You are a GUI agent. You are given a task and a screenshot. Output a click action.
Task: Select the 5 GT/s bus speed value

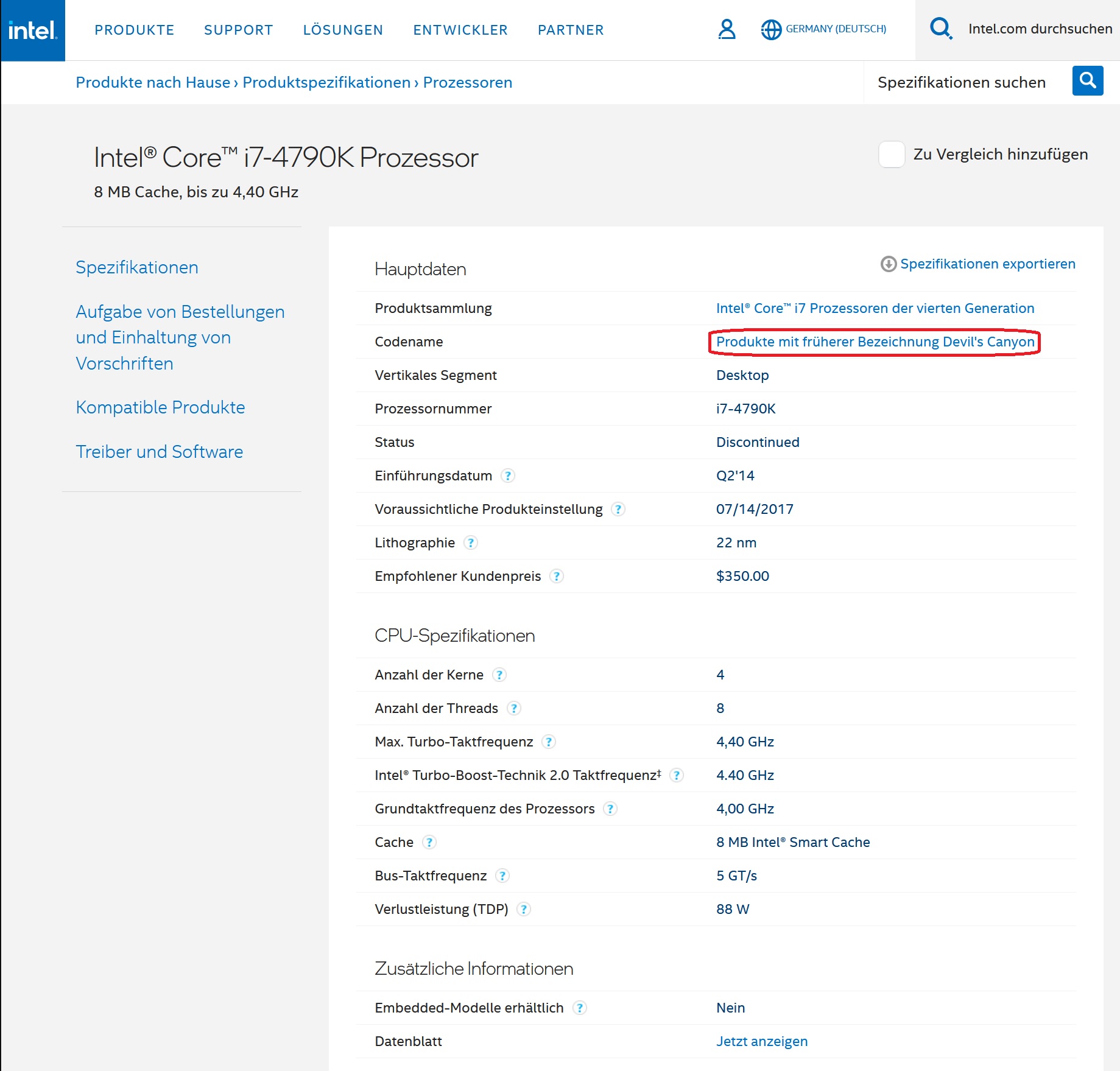(x=736, y=876)
